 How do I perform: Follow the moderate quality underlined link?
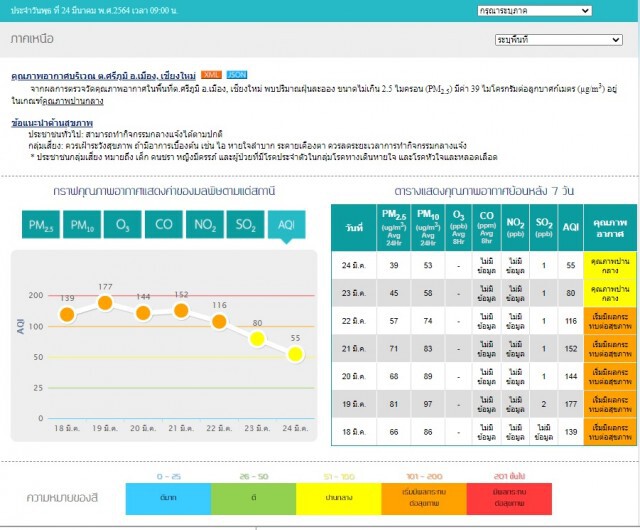pos(73,101)
